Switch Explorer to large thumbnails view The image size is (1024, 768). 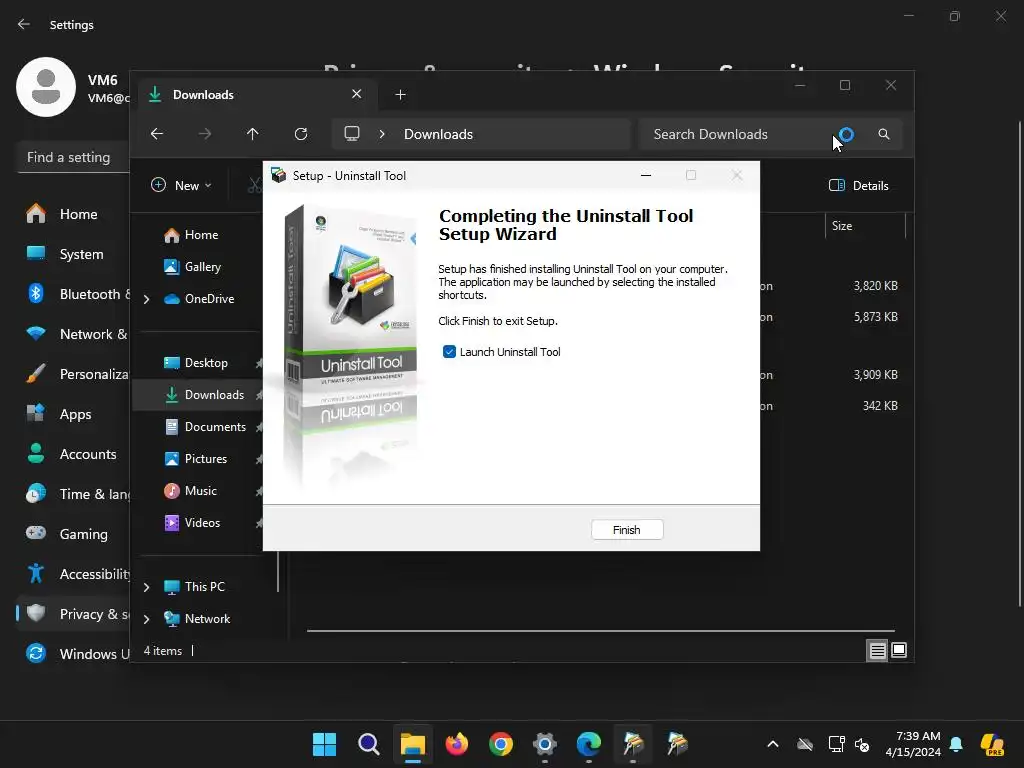tap(899, 650)
